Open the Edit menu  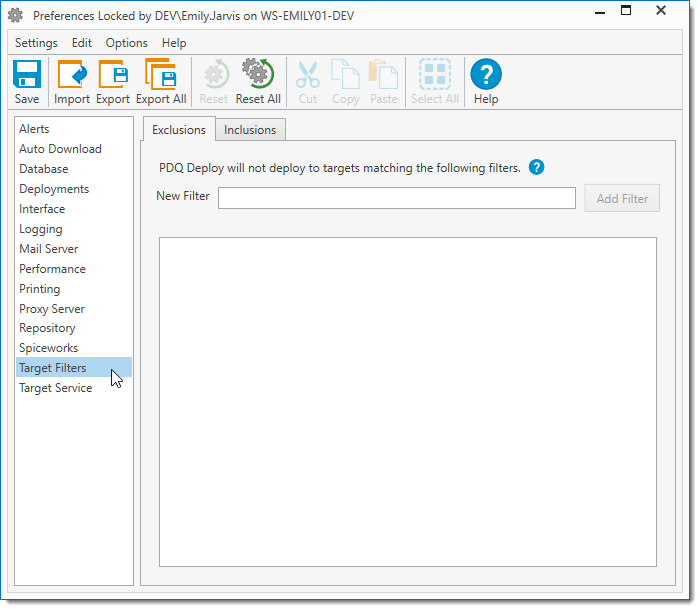click(x=82, y=43)
